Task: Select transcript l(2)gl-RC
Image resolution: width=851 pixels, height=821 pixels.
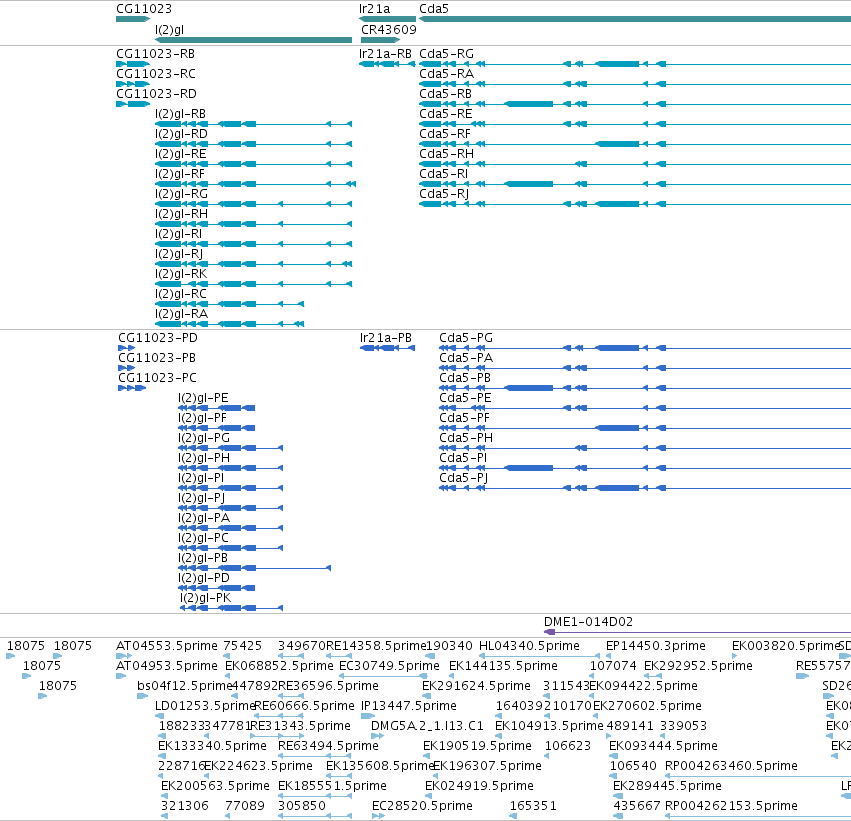Action: coord(181,294)
